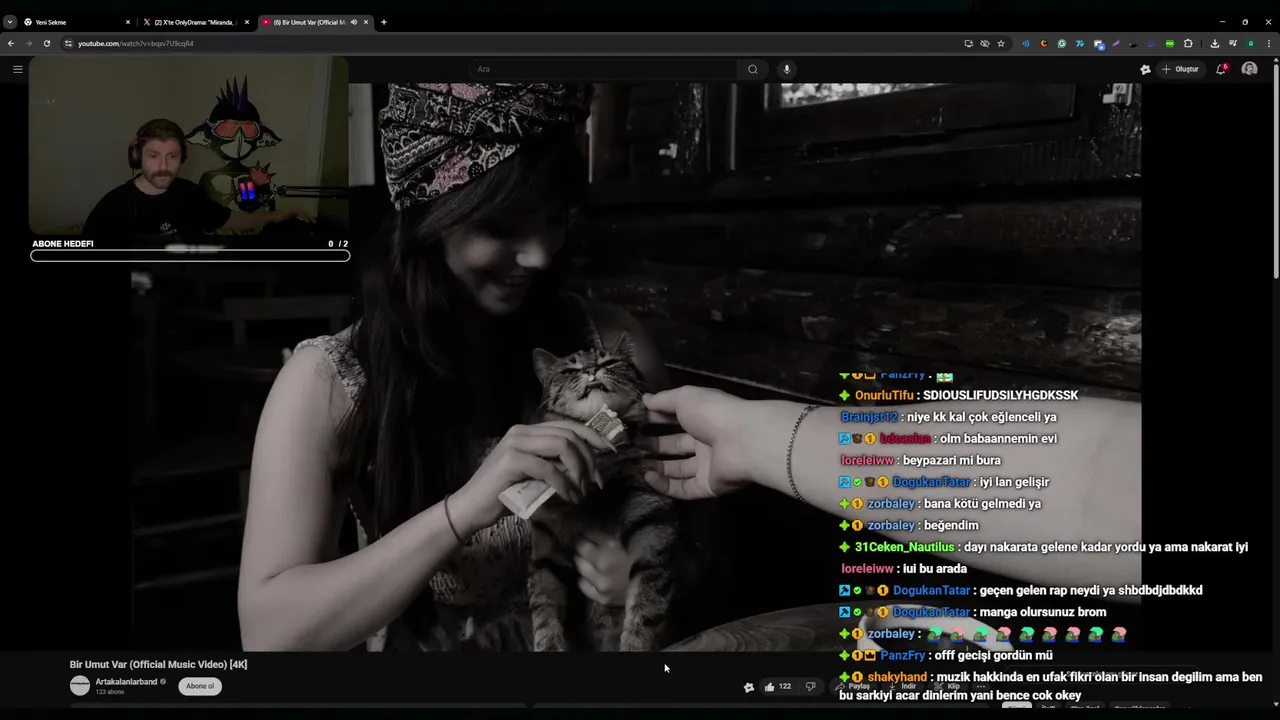The width and height of the screenshot is (1280, 720).
Task: Open the media control icon in the toolbar
Action: click(1233, 43)
